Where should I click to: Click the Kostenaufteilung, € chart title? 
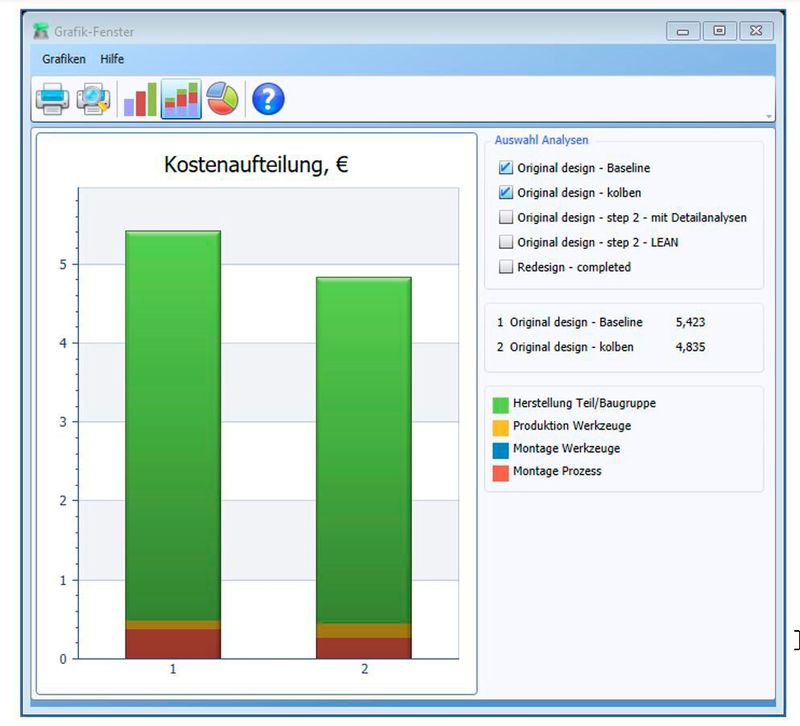click(x=256, y=165)
